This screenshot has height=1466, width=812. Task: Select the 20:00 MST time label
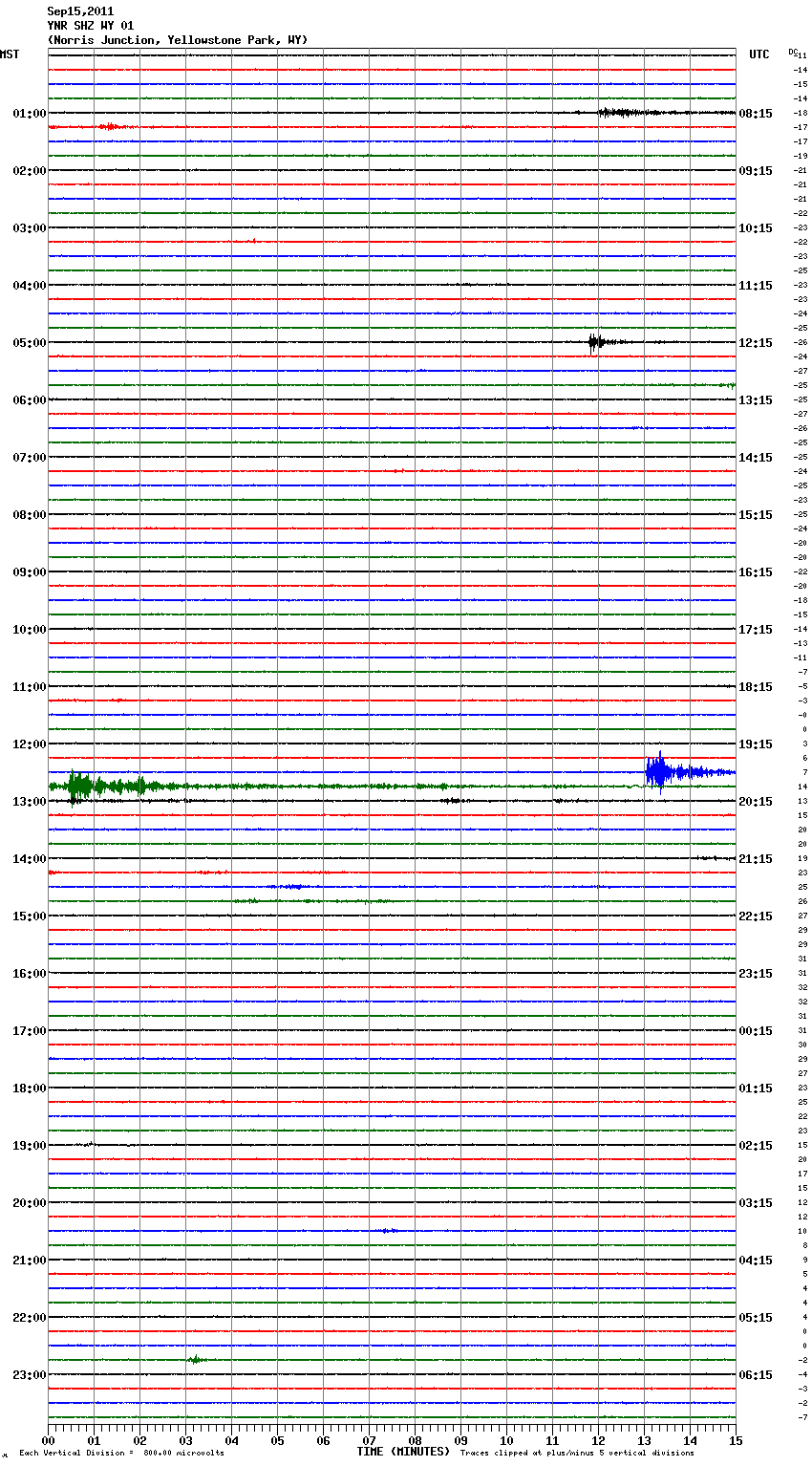[x=30, y=1203]
